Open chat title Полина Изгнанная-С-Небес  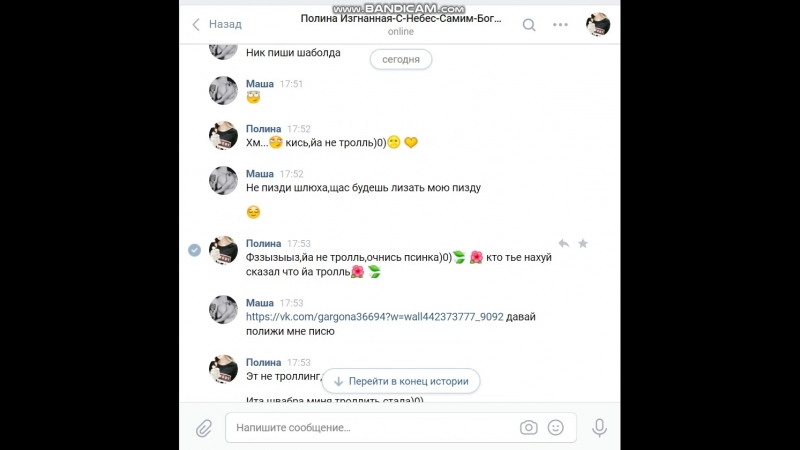pyautogui.click(x=401, y=18)
